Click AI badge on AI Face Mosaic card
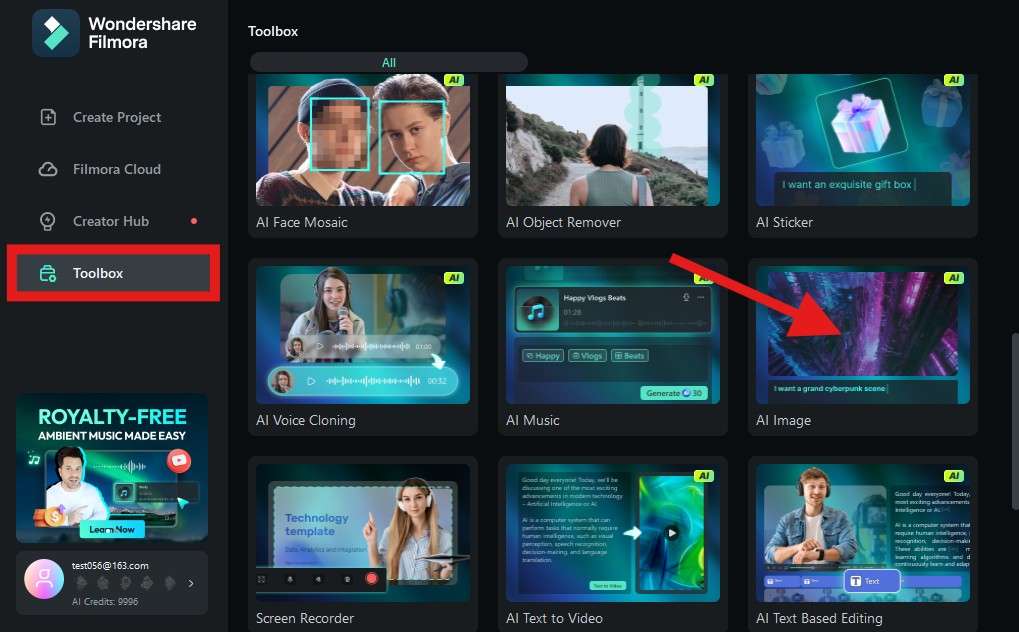The width and height of the screenshot is (1019, 632). click(x=454, y=80)
